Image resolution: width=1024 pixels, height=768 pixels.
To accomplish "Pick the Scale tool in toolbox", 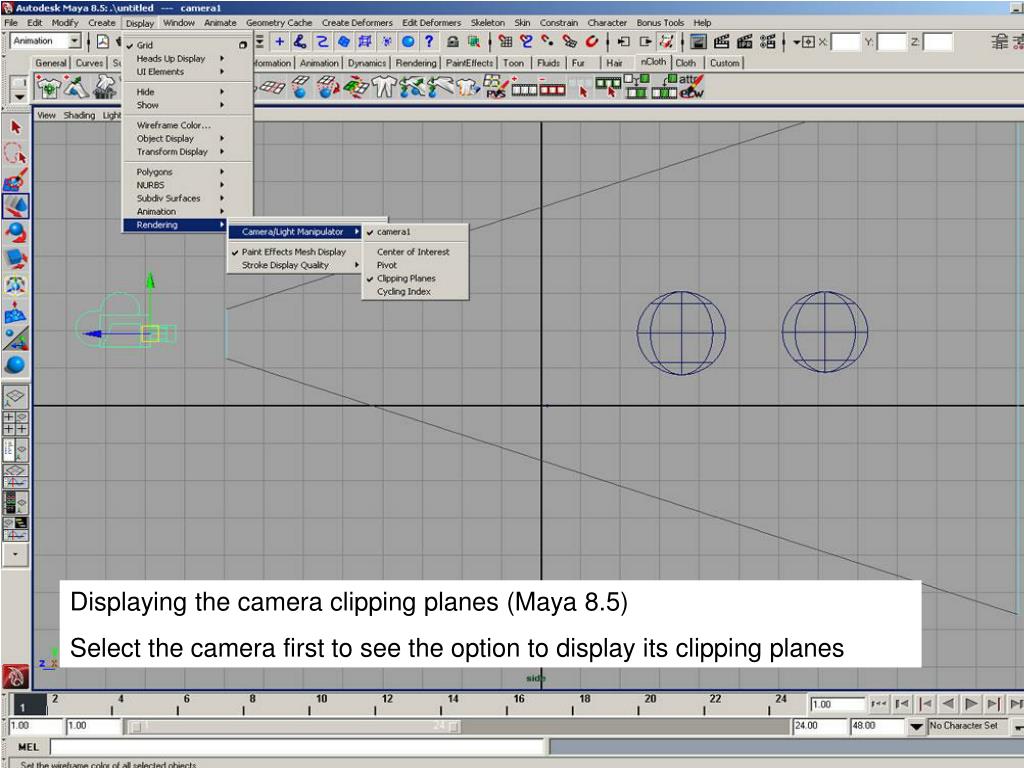I will click(x=16, y=259).
